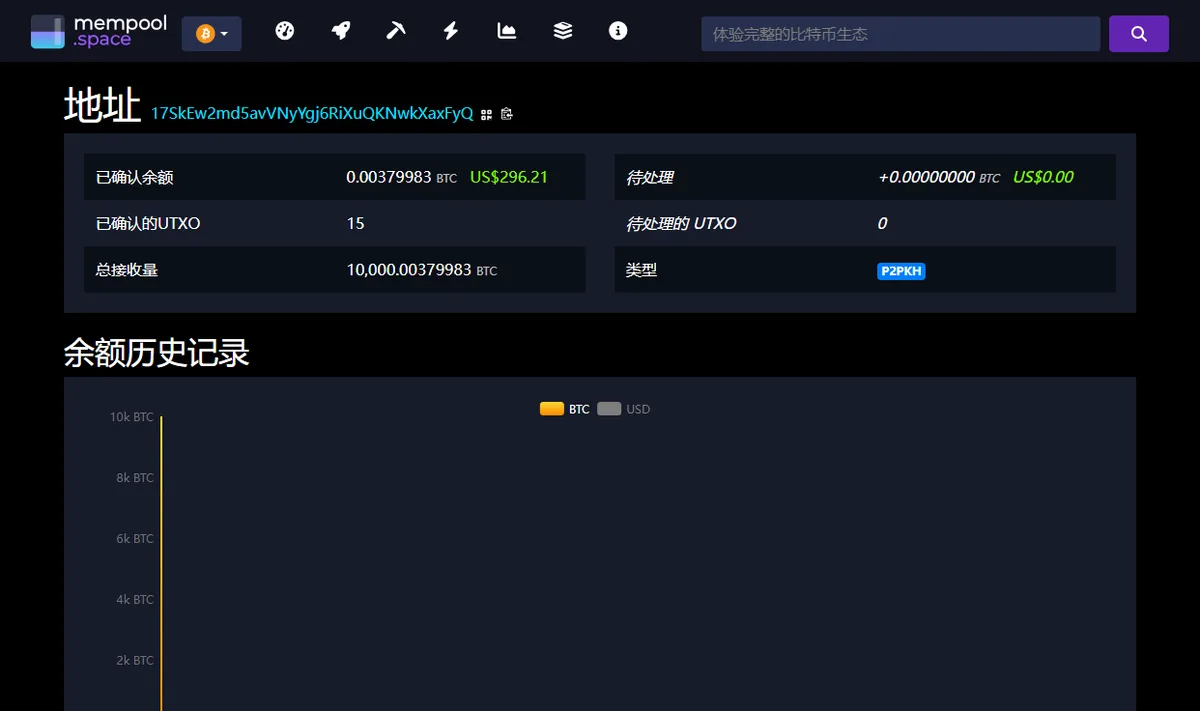Click the confirmed balance 0.00379983 BTC value
This screenshot has width=1200, height=711.
(x=401, y=177)
